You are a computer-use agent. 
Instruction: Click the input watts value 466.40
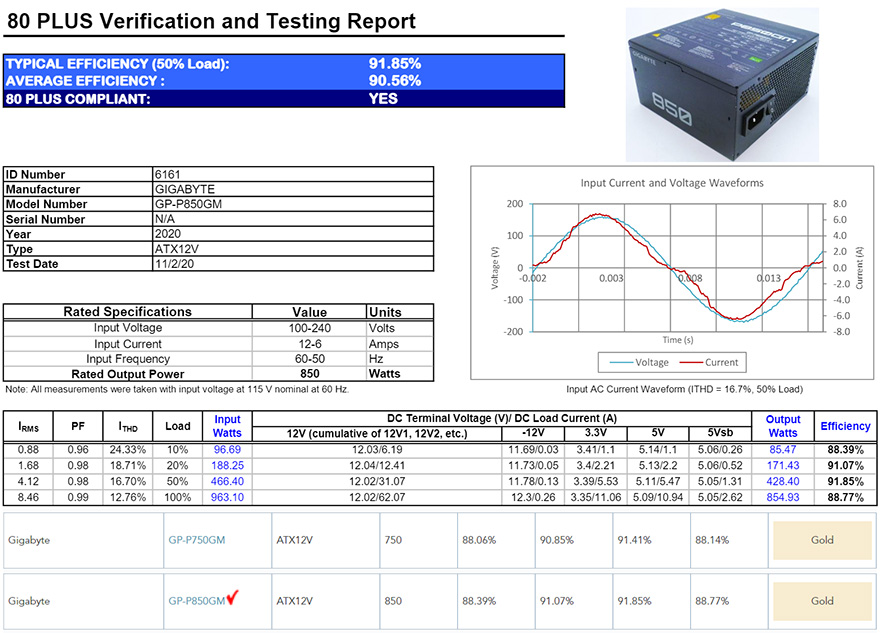[227, 481]
